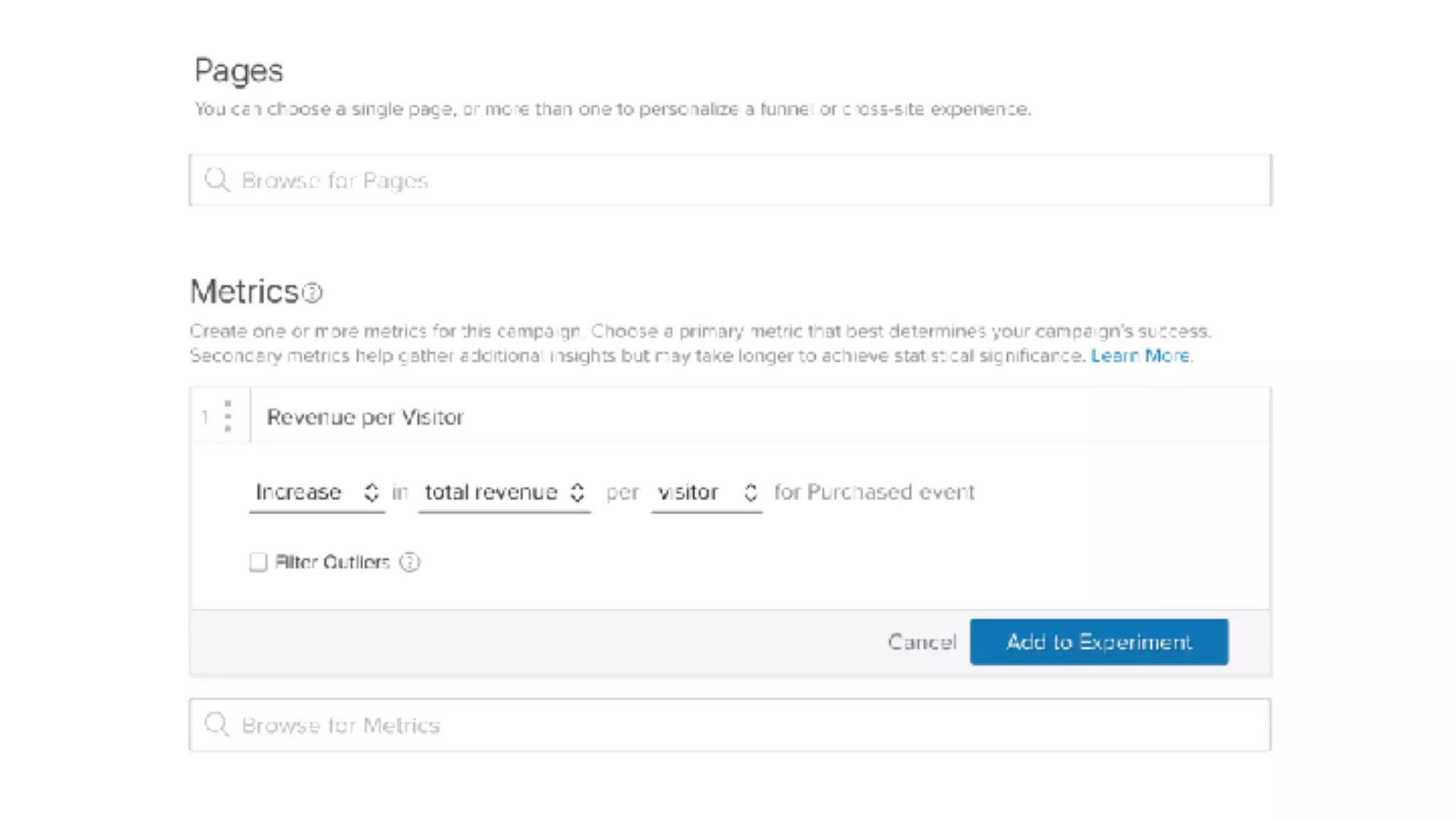Click metric order number 1
The width and height of the screenshot is (1456, 819).
coord(205,417)
